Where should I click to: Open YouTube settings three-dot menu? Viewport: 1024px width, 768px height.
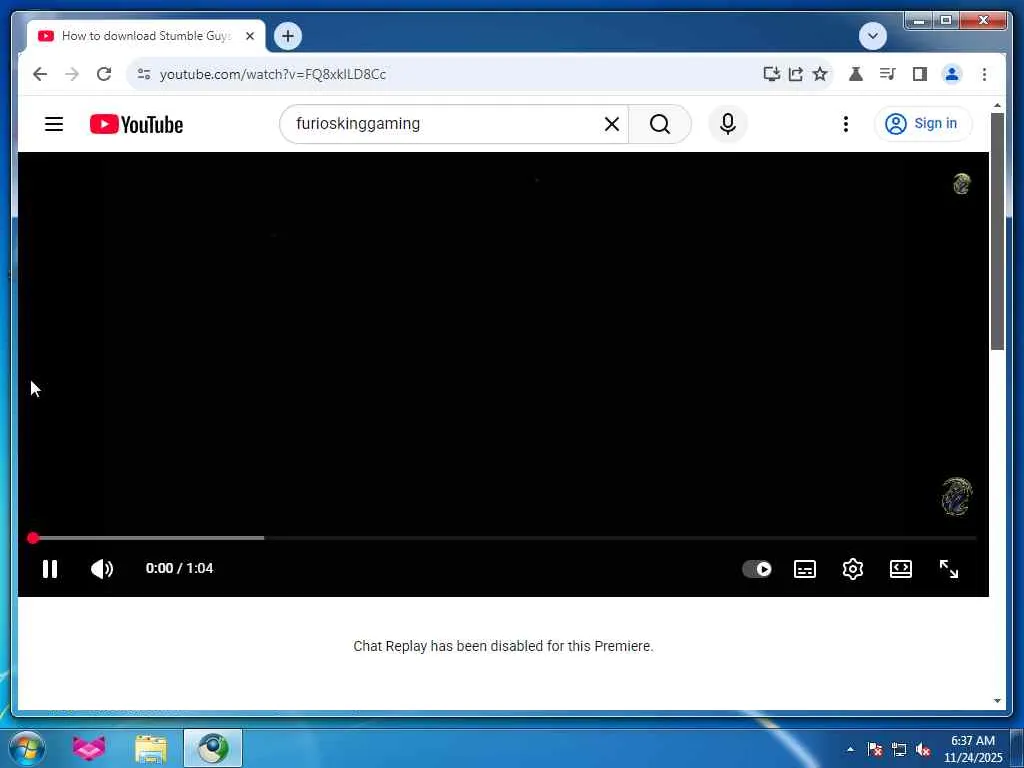click(846, 124)
